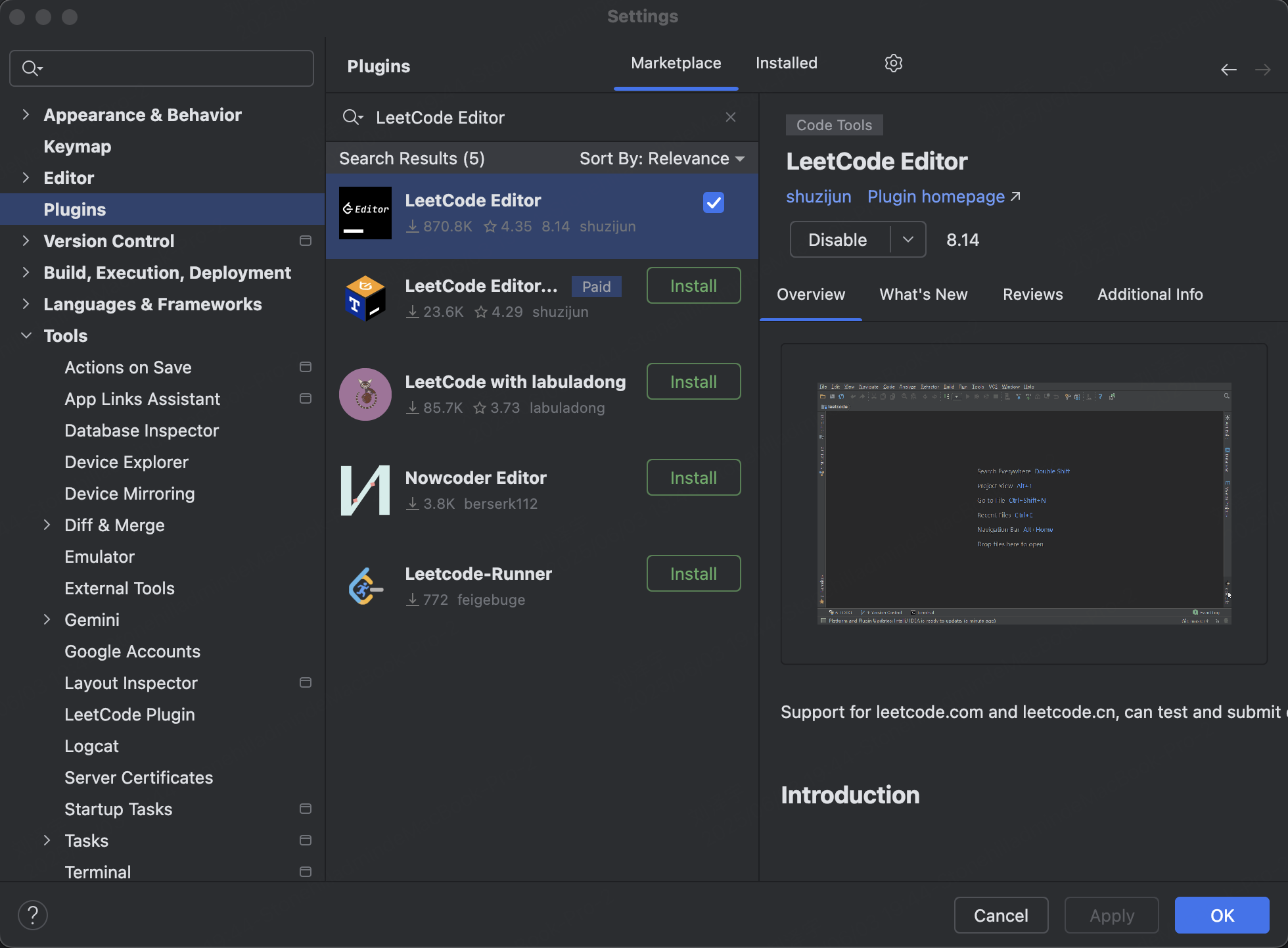1288x948 pixels.
Task: Install the Nowcoder Editor plugin
Action: tap(693, 477)
